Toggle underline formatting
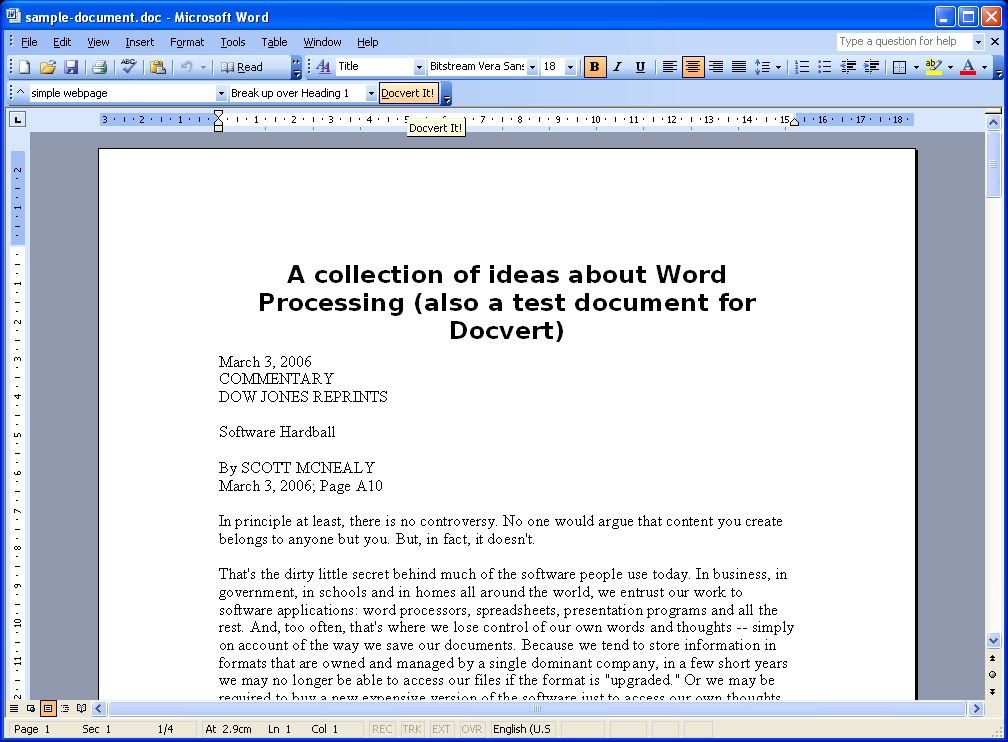Viewport: 1008px width, 742px height. click(x=640, y=67)
